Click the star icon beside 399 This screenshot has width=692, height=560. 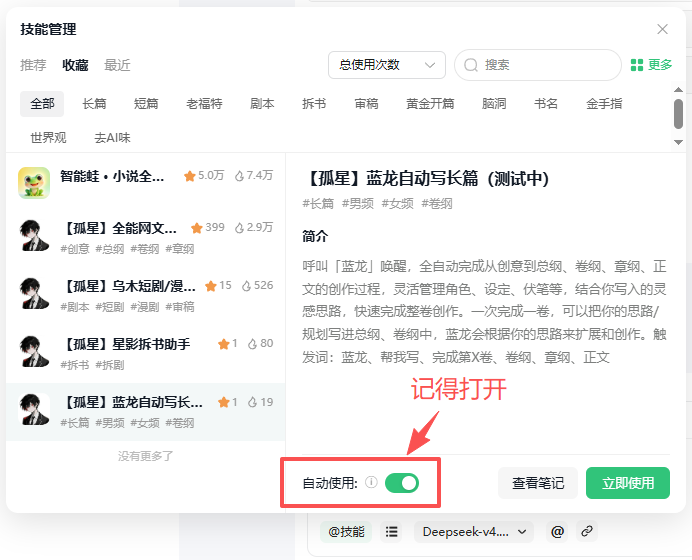197,228
